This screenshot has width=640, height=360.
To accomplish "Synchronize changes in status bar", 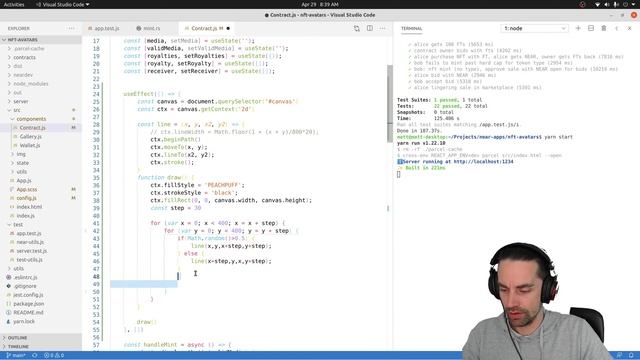I will [35, 356].
